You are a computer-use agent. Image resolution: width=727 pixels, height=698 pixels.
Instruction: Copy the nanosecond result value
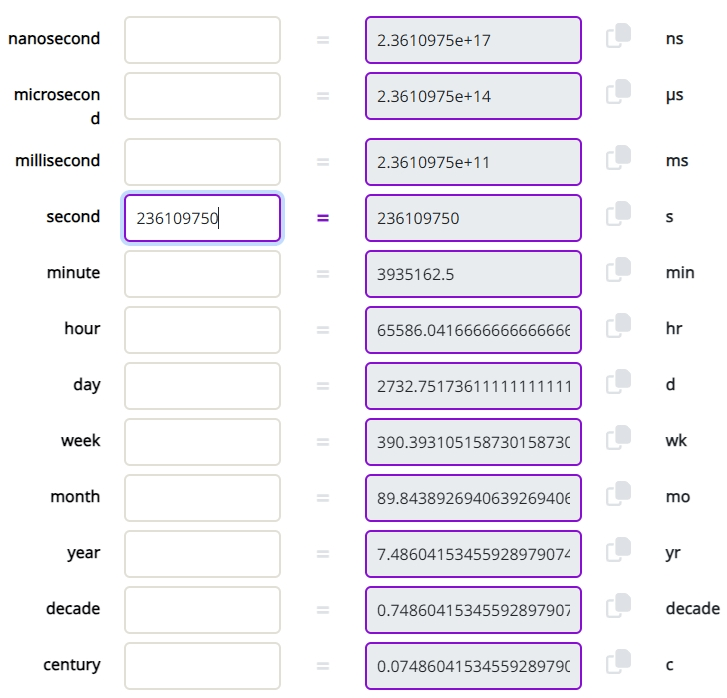(619, 36)
